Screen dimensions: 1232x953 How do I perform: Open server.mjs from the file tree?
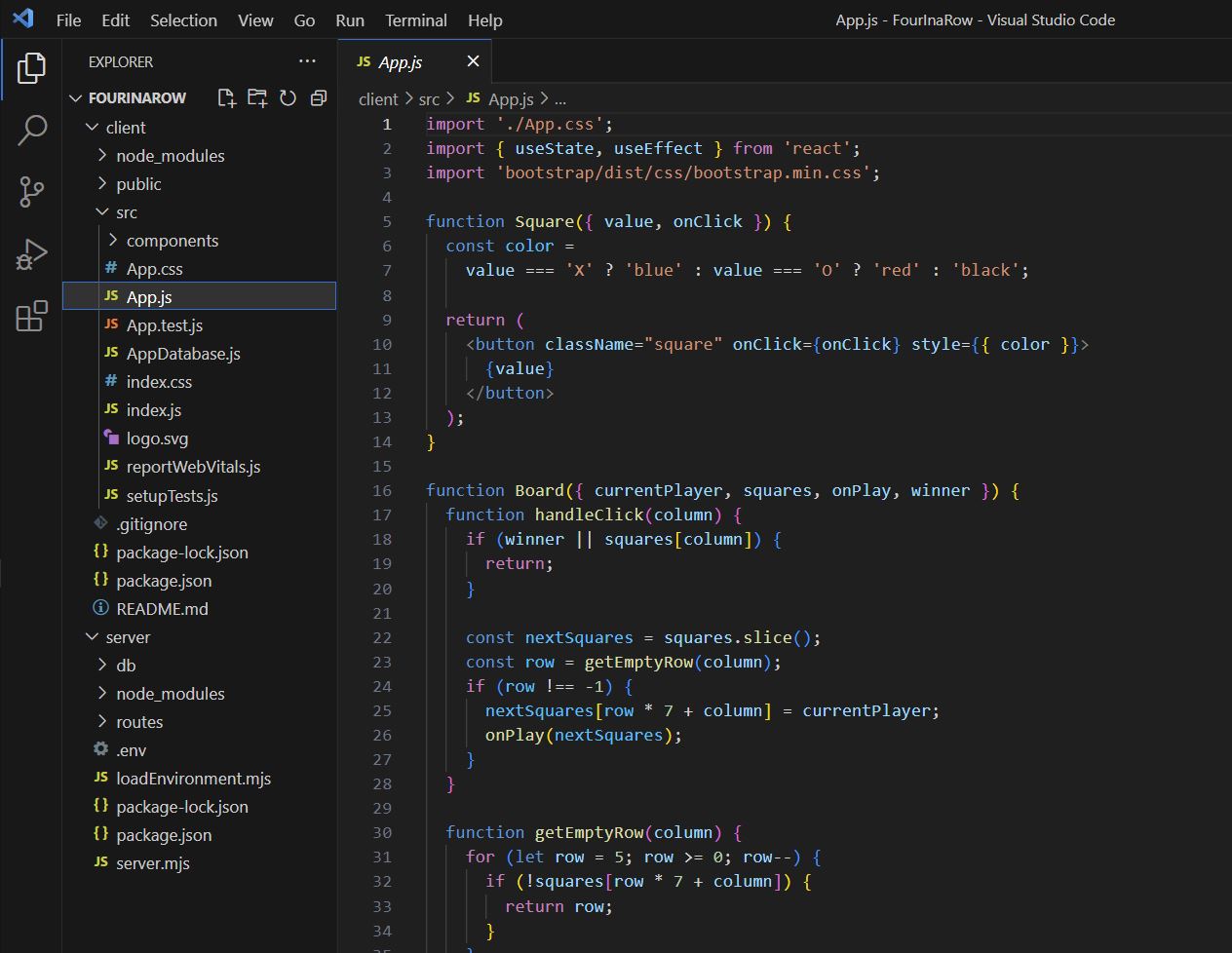[152, 863]
